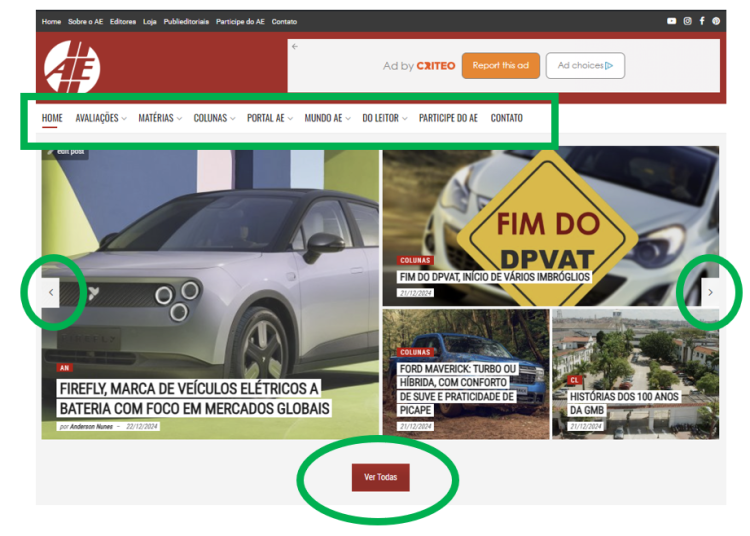Open the Facebook social icon

click(702, 21)
